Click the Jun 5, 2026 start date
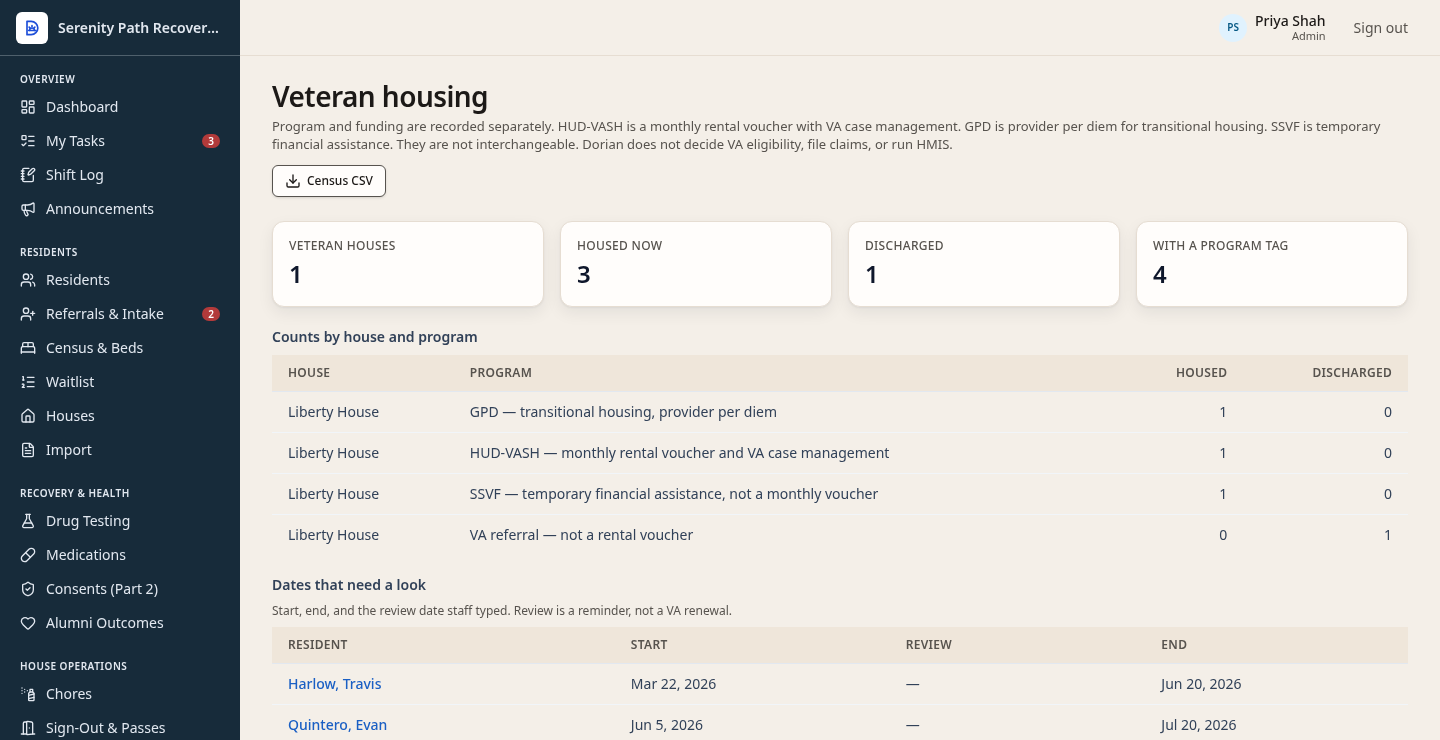This screenshot has height=740, width=1440. pos(667,725)
